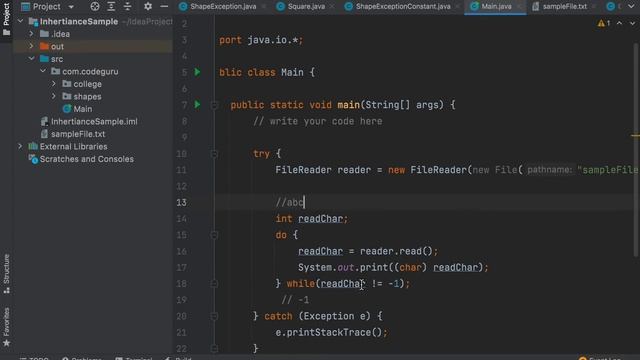Toggle fold marker at while line 18
The width and height of the screenshot is (640, 360).
click(214, 284)
